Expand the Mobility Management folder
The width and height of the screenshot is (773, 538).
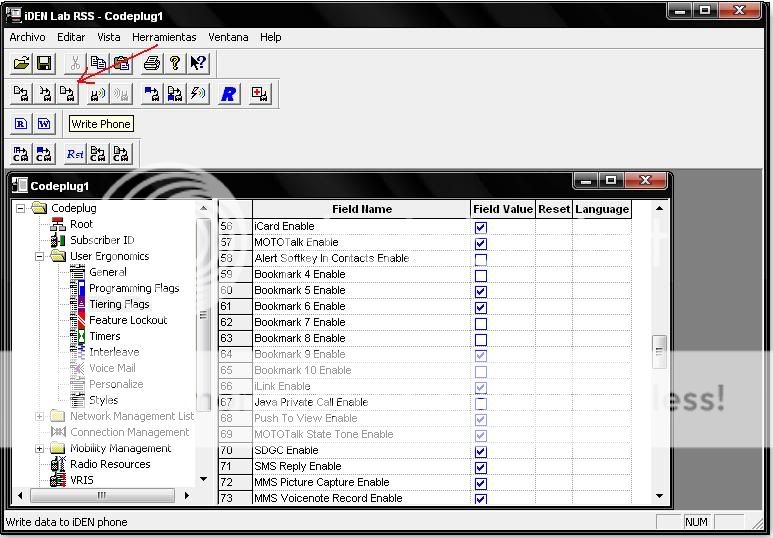pyautogui.click(x=40, y=449)
